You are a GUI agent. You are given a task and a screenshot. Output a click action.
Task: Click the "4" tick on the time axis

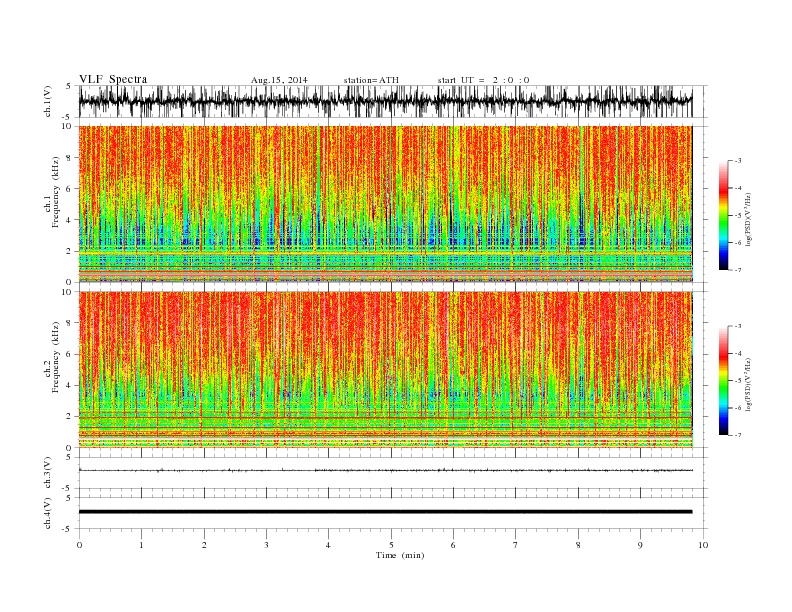[x=328, y=545]
